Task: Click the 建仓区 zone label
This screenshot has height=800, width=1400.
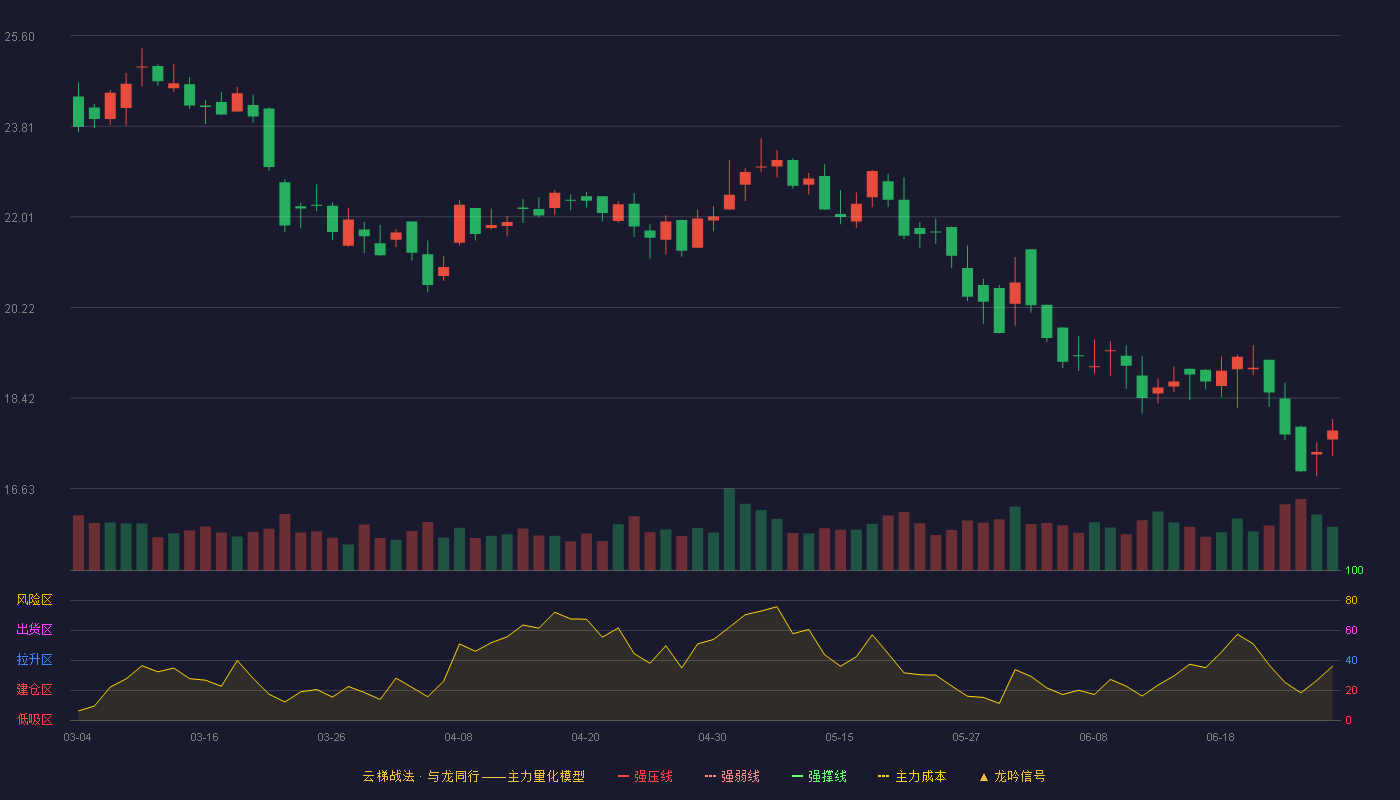Action: (x=34, y=690)
